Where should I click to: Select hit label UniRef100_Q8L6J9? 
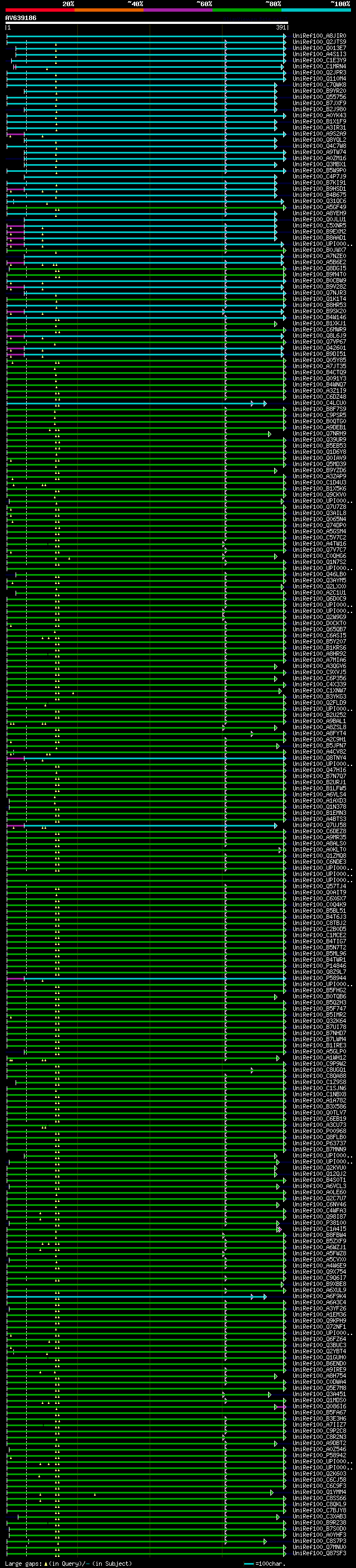(319, 335)
